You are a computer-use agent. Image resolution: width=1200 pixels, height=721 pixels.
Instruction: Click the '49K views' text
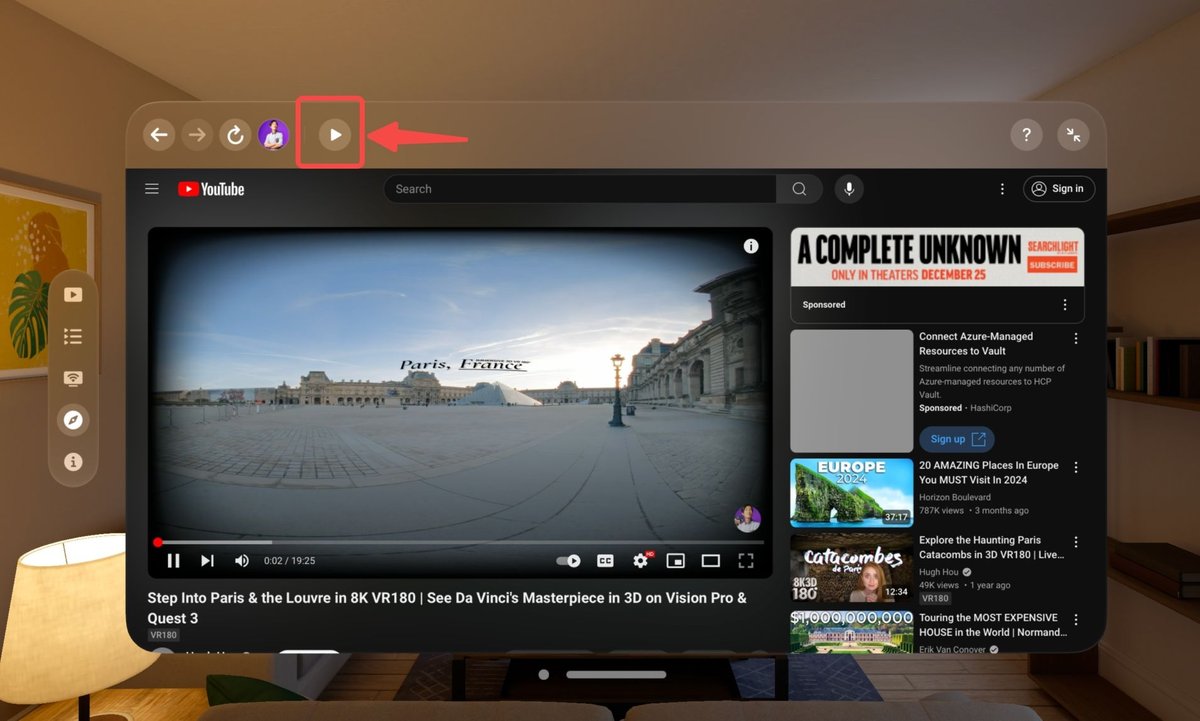click(939, 585)
